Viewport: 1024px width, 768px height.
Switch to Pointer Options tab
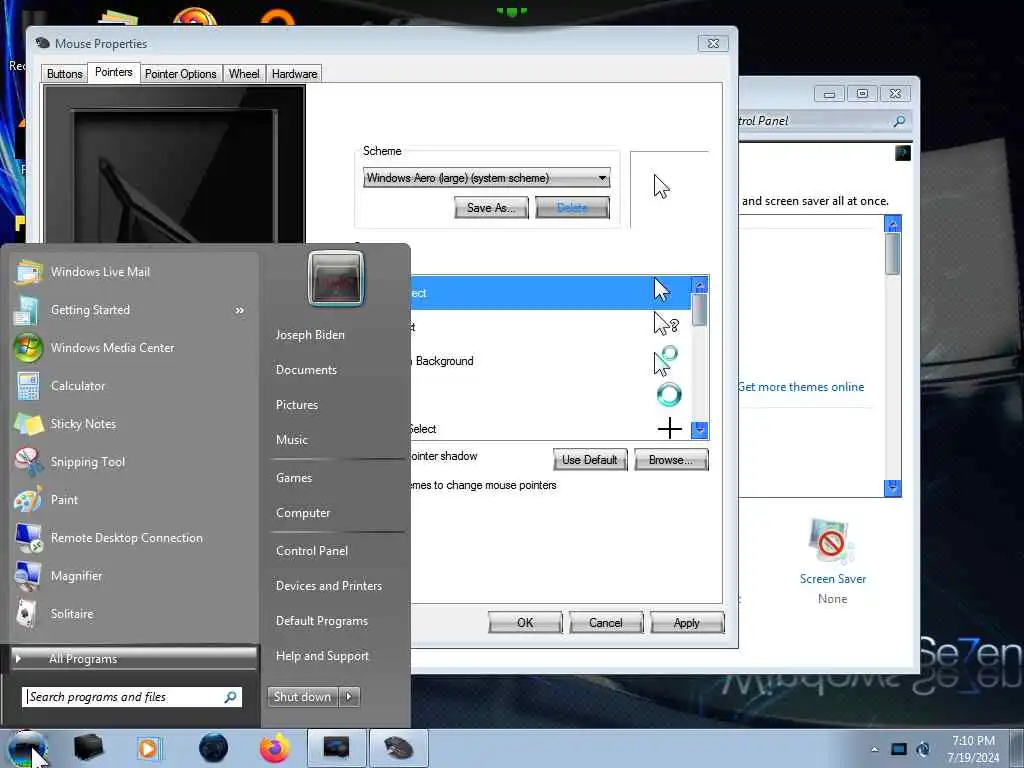coord(180,74)
